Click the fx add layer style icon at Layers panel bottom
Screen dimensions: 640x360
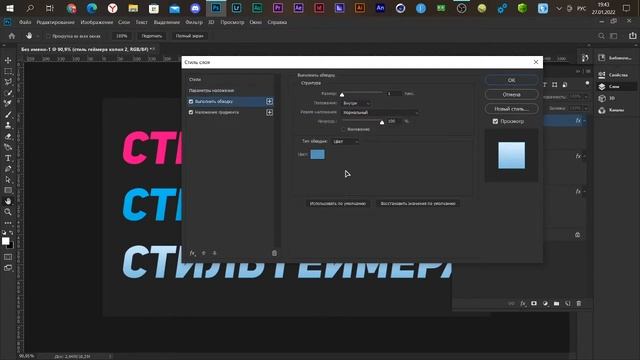pos(523,303)
